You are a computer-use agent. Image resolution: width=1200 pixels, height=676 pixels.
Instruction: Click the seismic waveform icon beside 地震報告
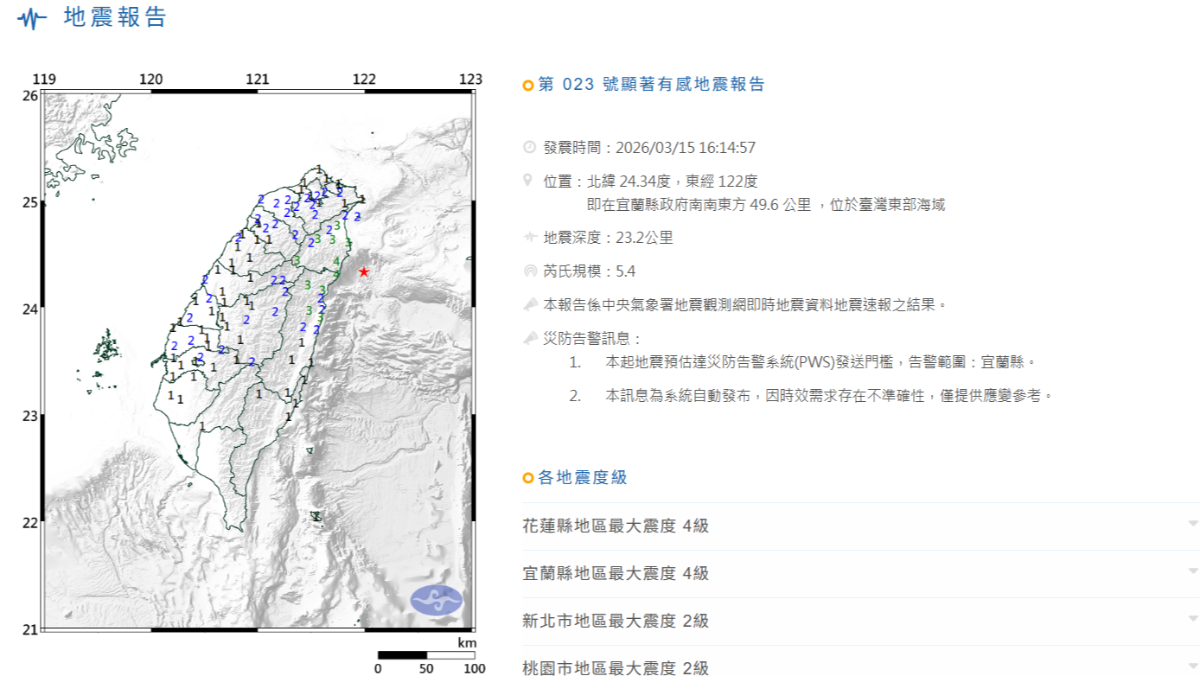pyautogui.click(x=32, y=19)
